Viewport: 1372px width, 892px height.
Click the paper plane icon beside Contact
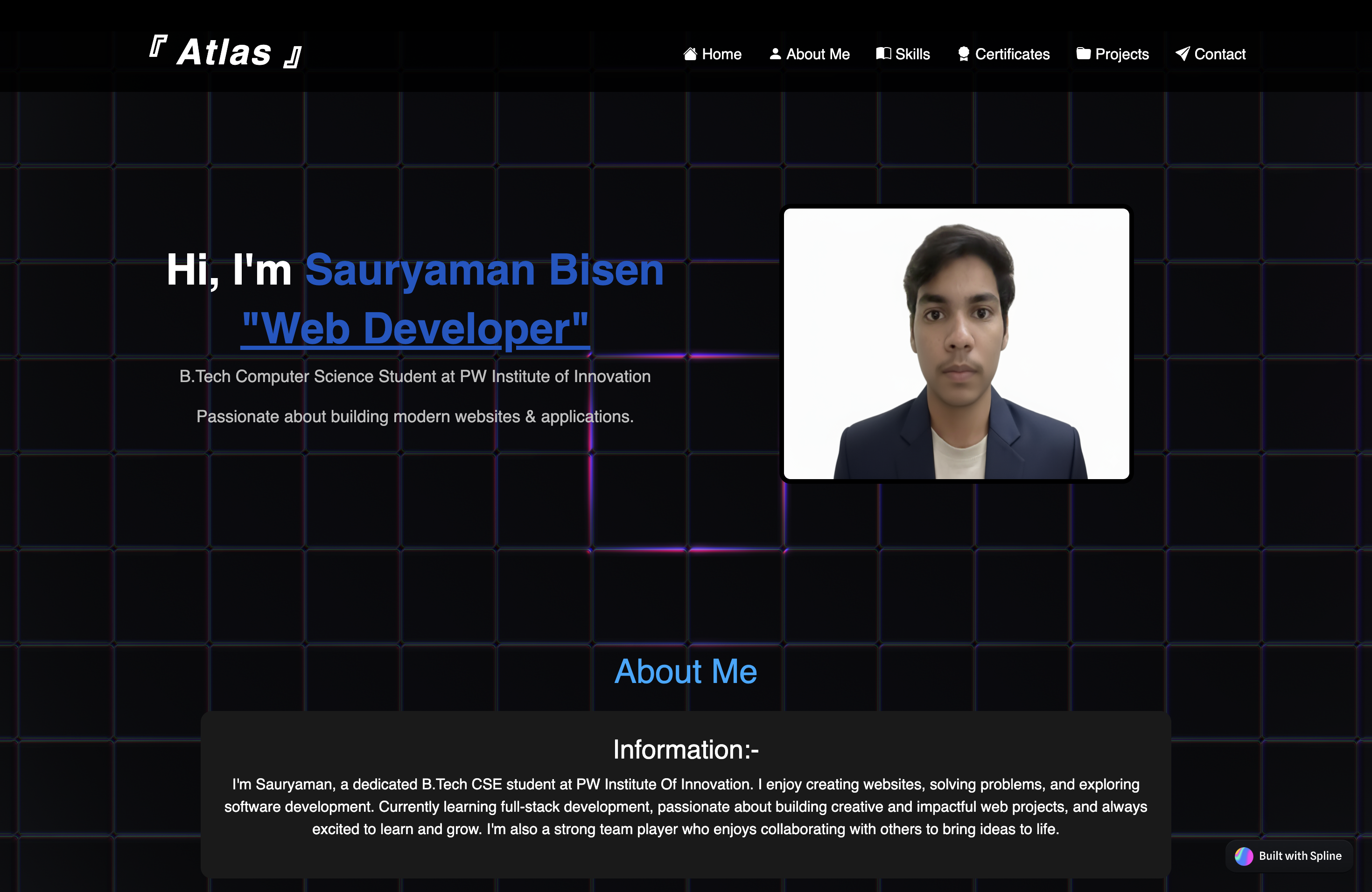pyautogui.click(x=1183, y=54)
